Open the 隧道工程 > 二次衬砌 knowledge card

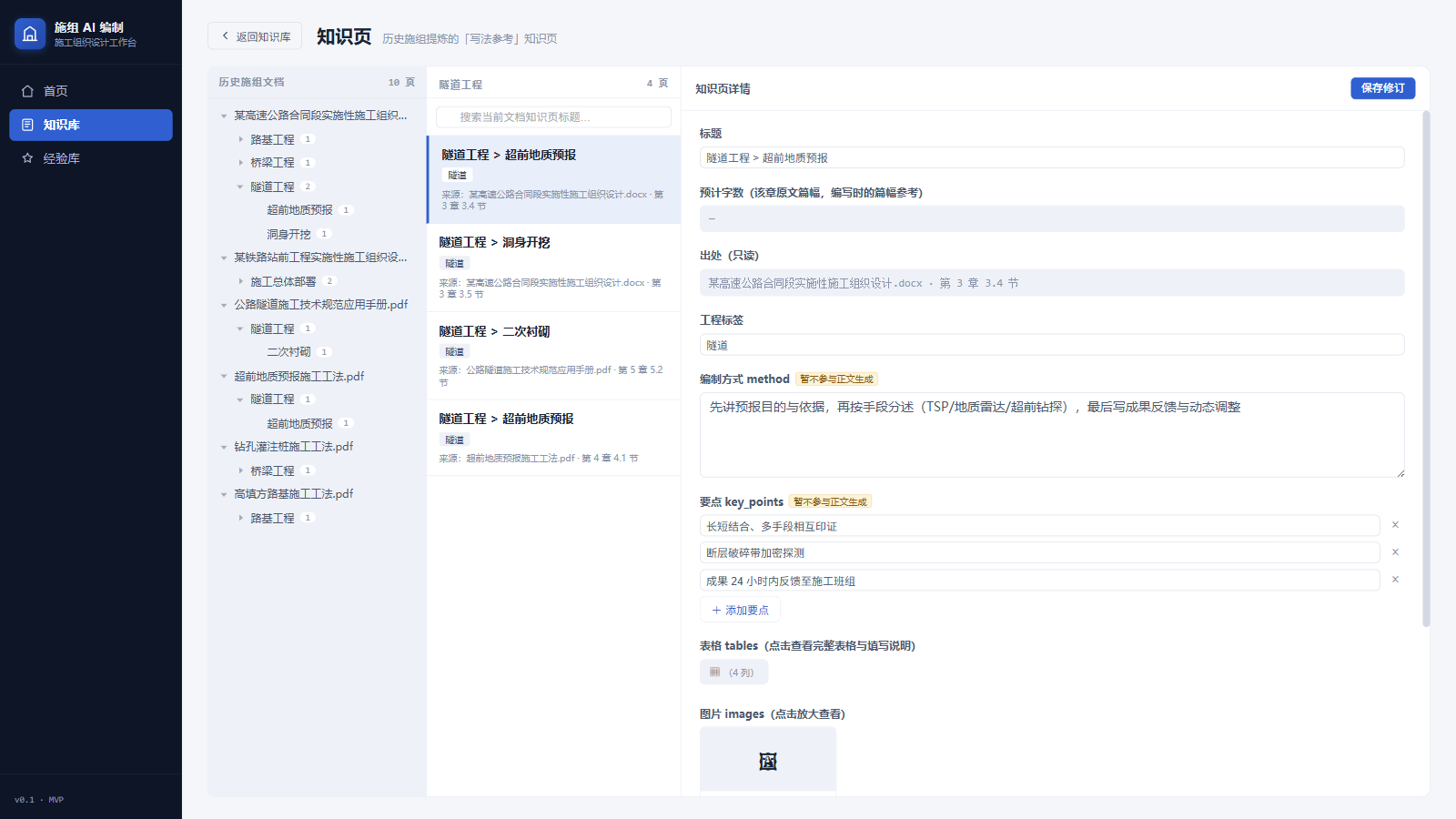coord(553,356)
